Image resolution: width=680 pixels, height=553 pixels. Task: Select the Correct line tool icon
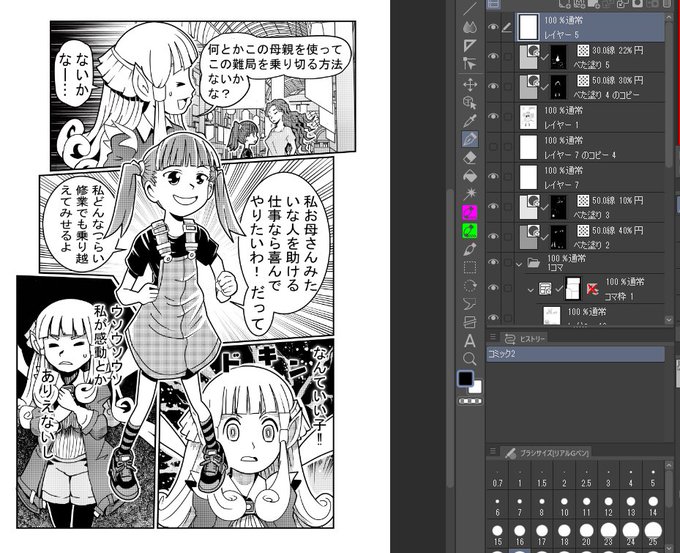point(470,64)
